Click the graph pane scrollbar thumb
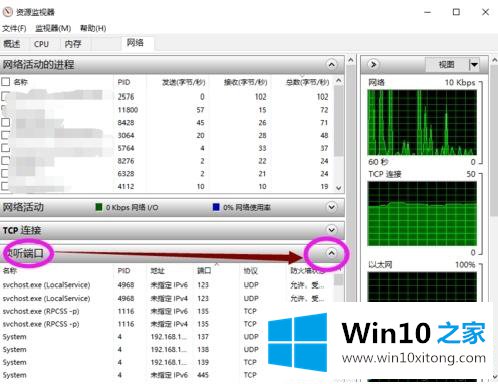Viewport: 498px width, 384px height. 494,141
